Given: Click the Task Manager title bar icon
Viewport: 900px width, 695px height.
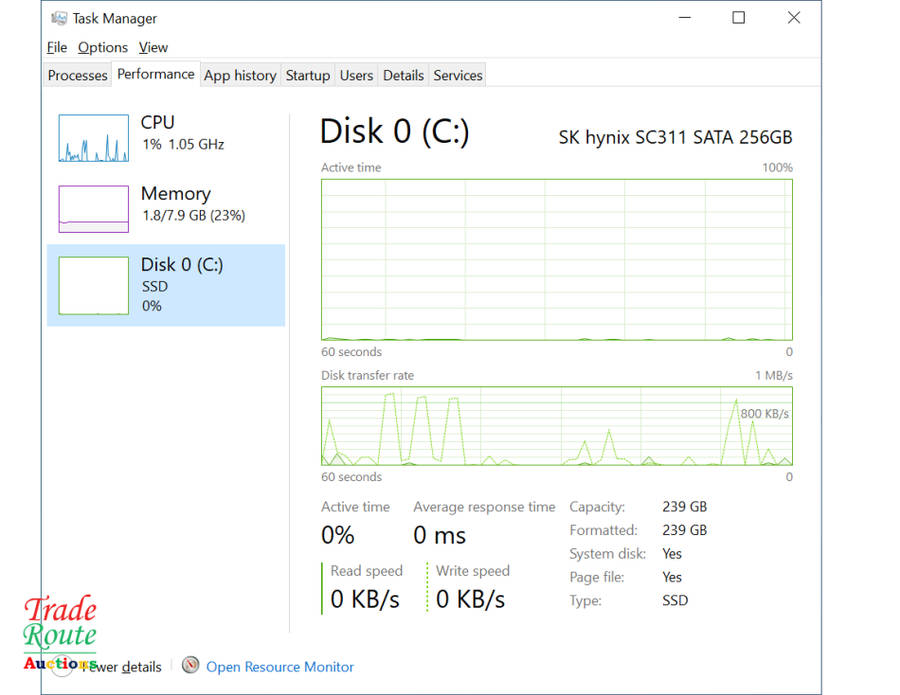Looking at the screenshot, I should click(59, 18).
